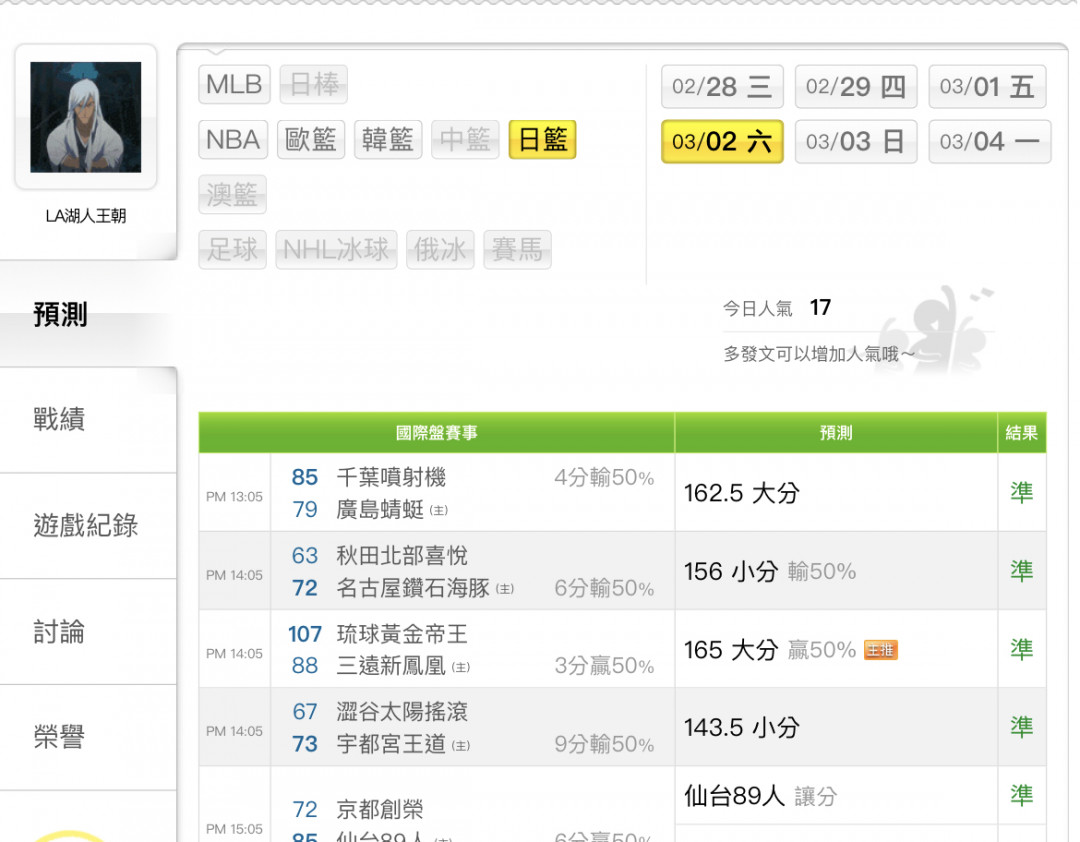Pick the 中籃 league filter
The height and width of the screenshot is (842, 1080).
pyautogui.click(x=465, y=140)
